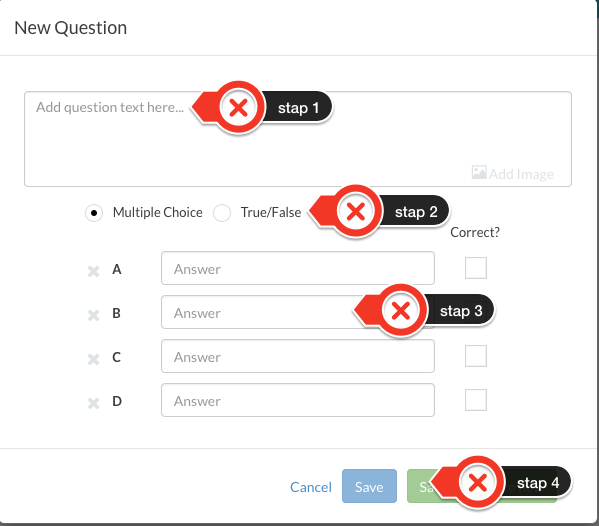The height and width of the screenshot is (526, 599).
Task: Remove answer option A with its X icon
Action: (x=93, y=272)
